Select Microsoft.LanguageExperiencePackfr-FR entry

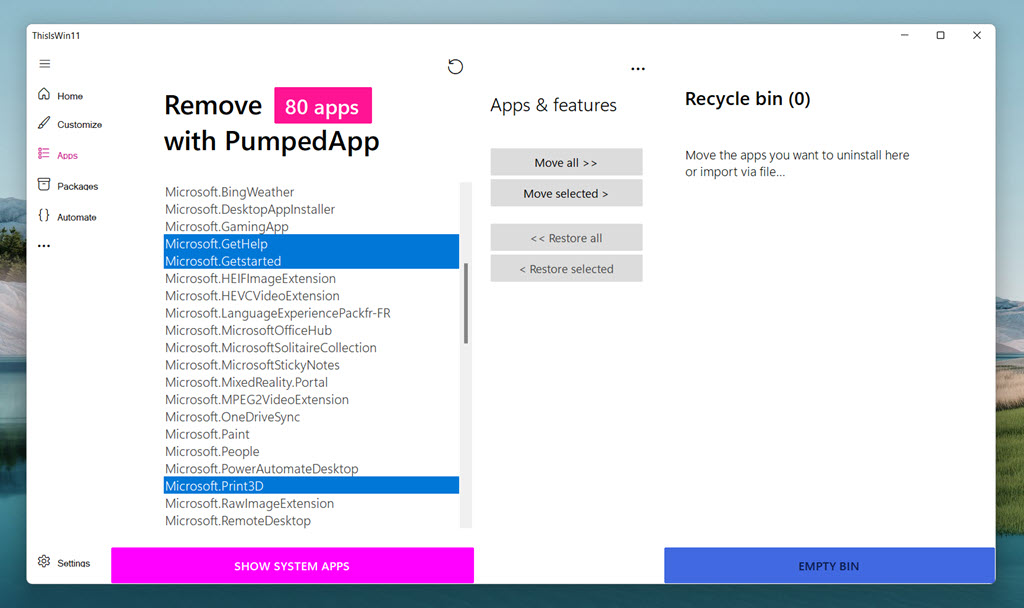tap(311, 313)
